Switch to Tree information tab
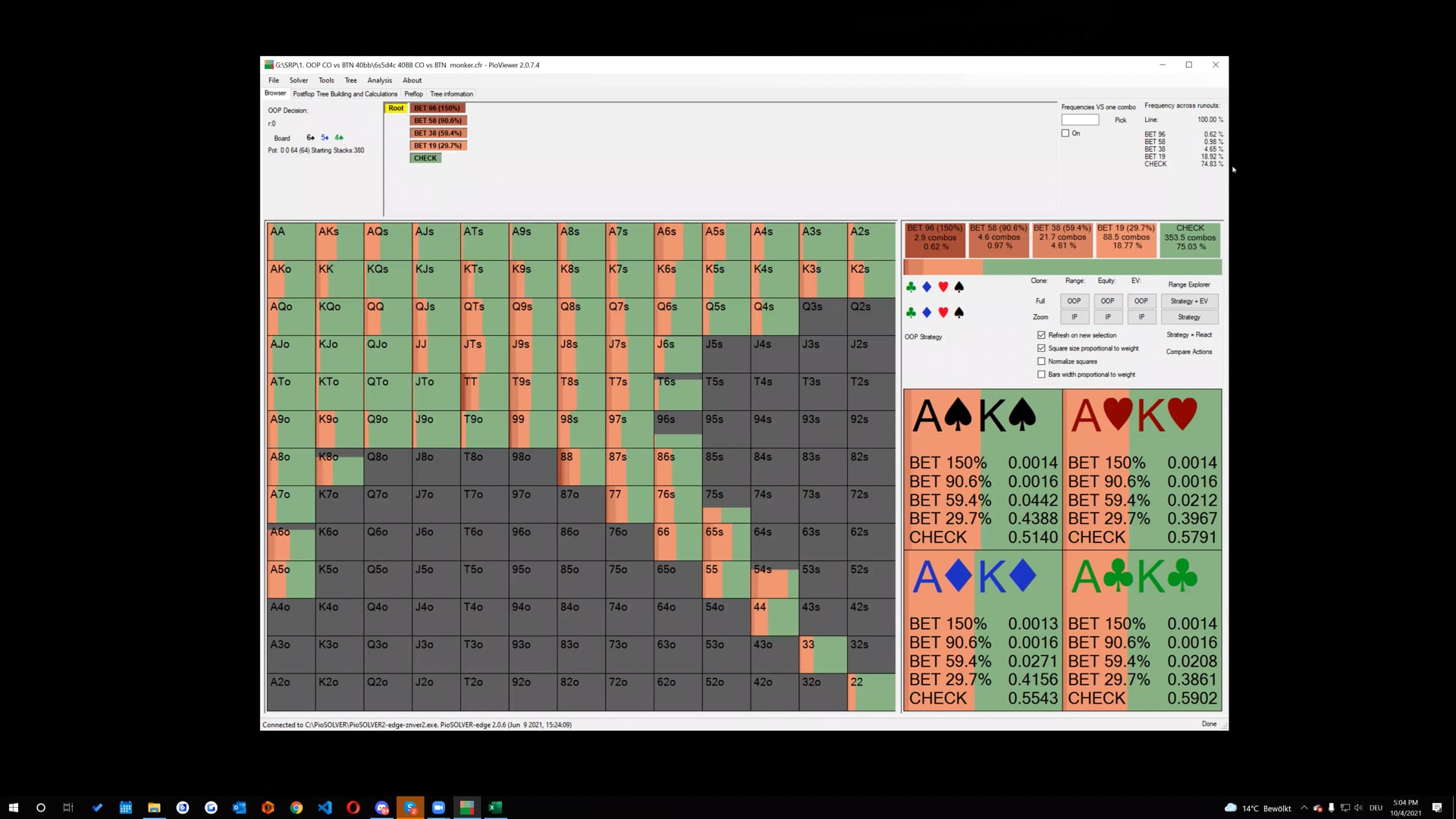 (x=451, y=94)
